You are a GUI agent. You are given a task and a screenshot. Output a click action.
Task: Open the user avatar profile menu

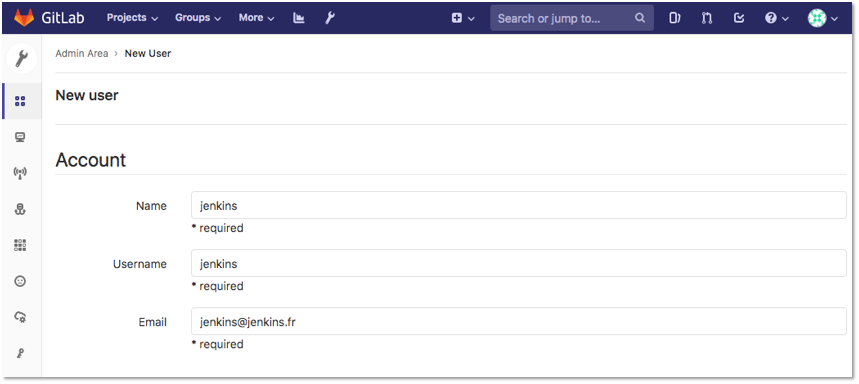click(822, 18)
